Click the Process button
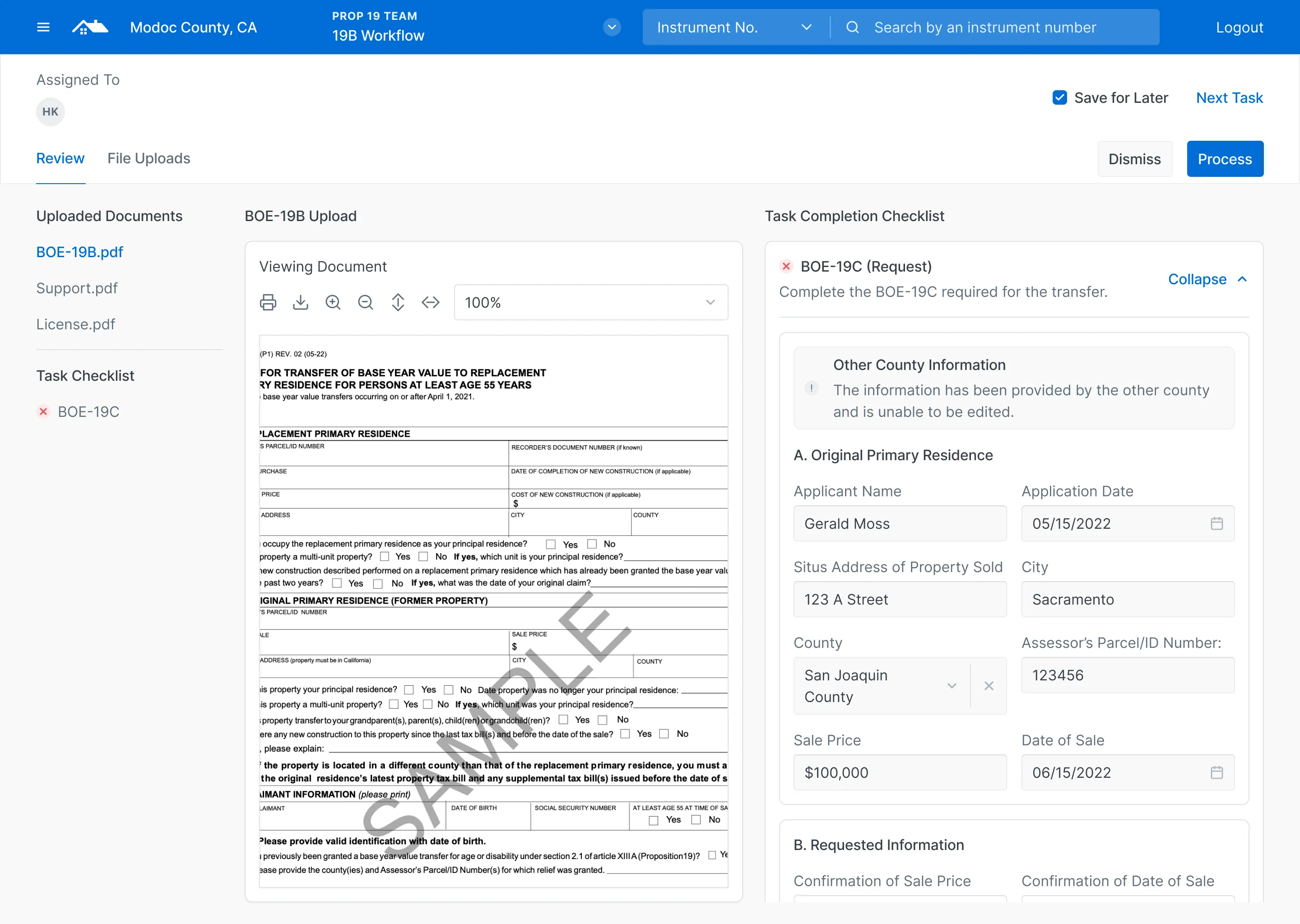This screenshot has width=1300, height=924. [x=1225, y=158]
